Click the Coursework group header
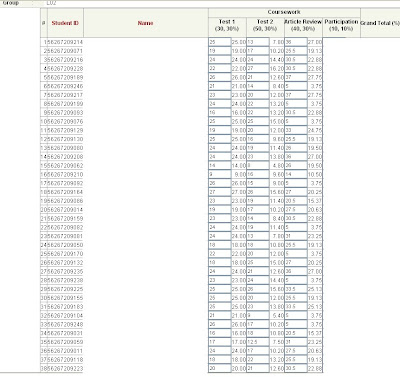The image size is (400, 377). click(x=284, y=12)
